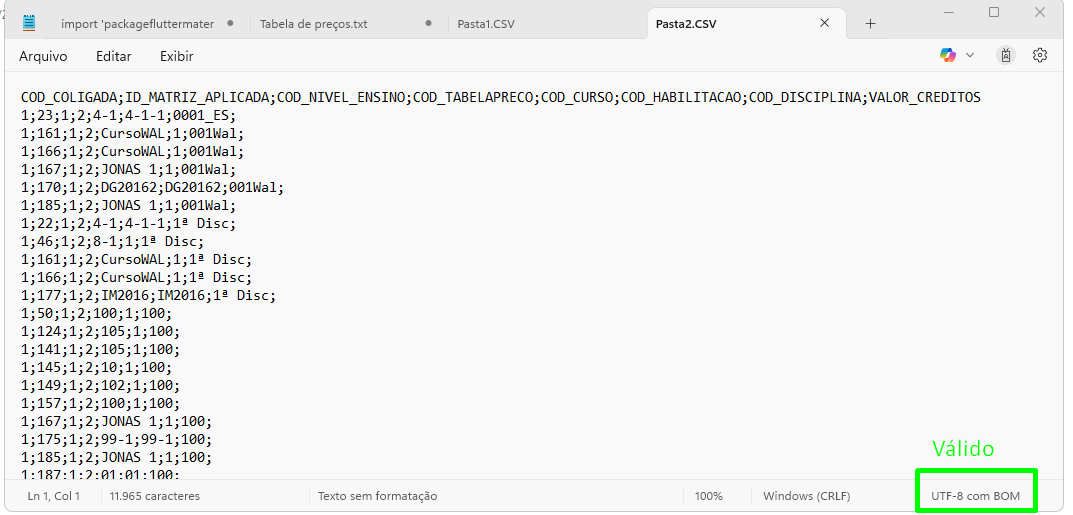1073x515 pixels.
Task: Close the Pasta2.CSV tab
Action: (x=825, y=23)
